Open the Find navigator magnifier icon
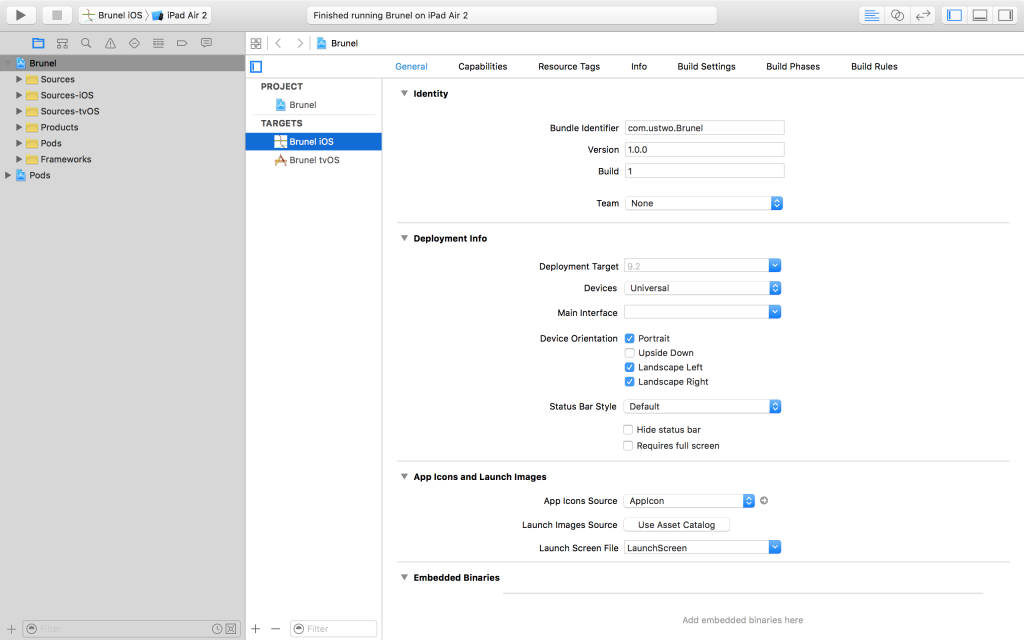 (x=86, y=43)
